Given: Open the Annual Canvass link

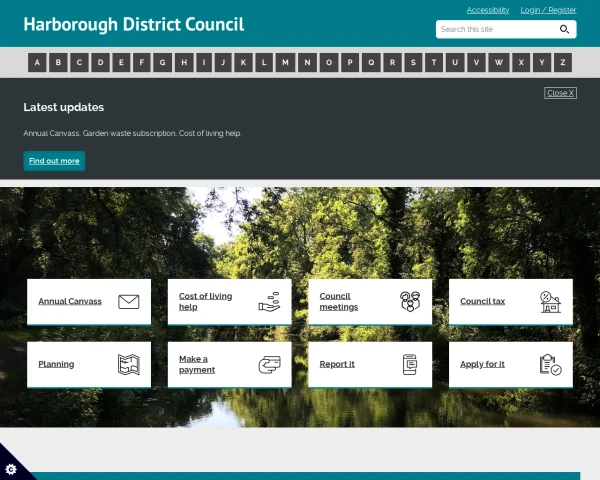Looking at the screenshot, I should (70, 301).
